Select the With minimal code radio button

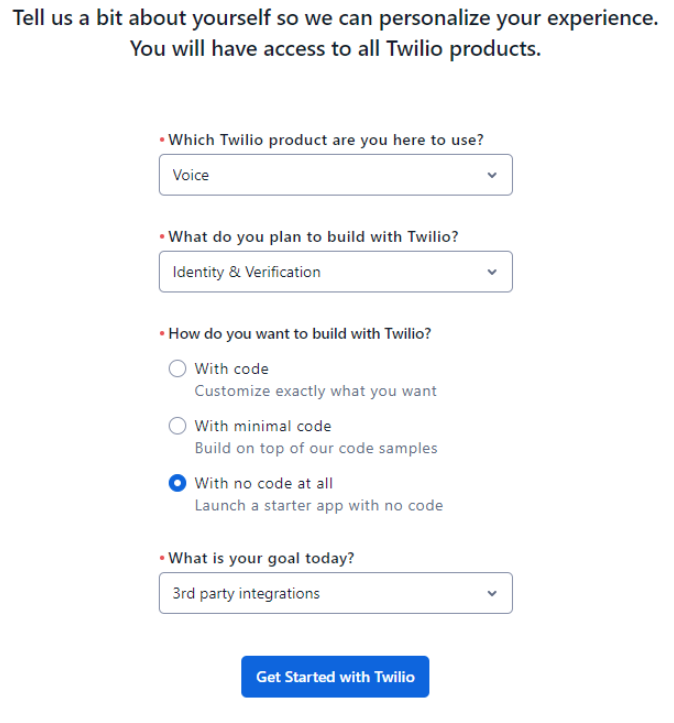177,426
